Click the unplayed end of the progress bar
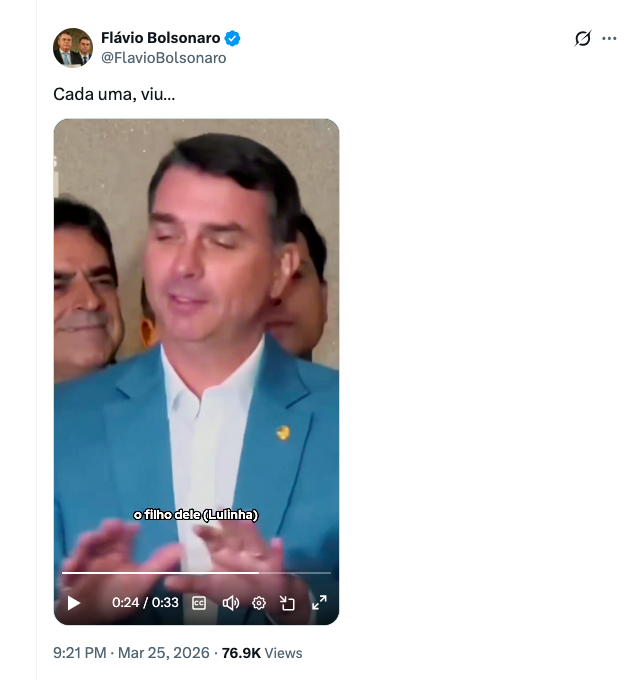The image size is (632, 680). point(300,573)
